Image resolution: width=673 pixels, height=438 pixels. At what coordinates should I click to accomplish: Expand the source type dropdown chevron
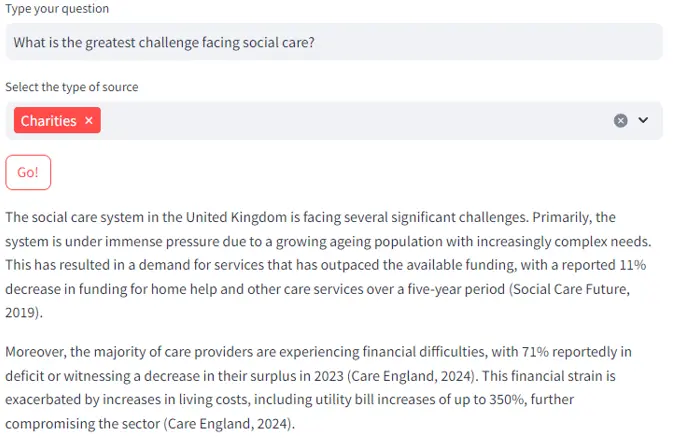pyautogui.click(x=643, y=121)
